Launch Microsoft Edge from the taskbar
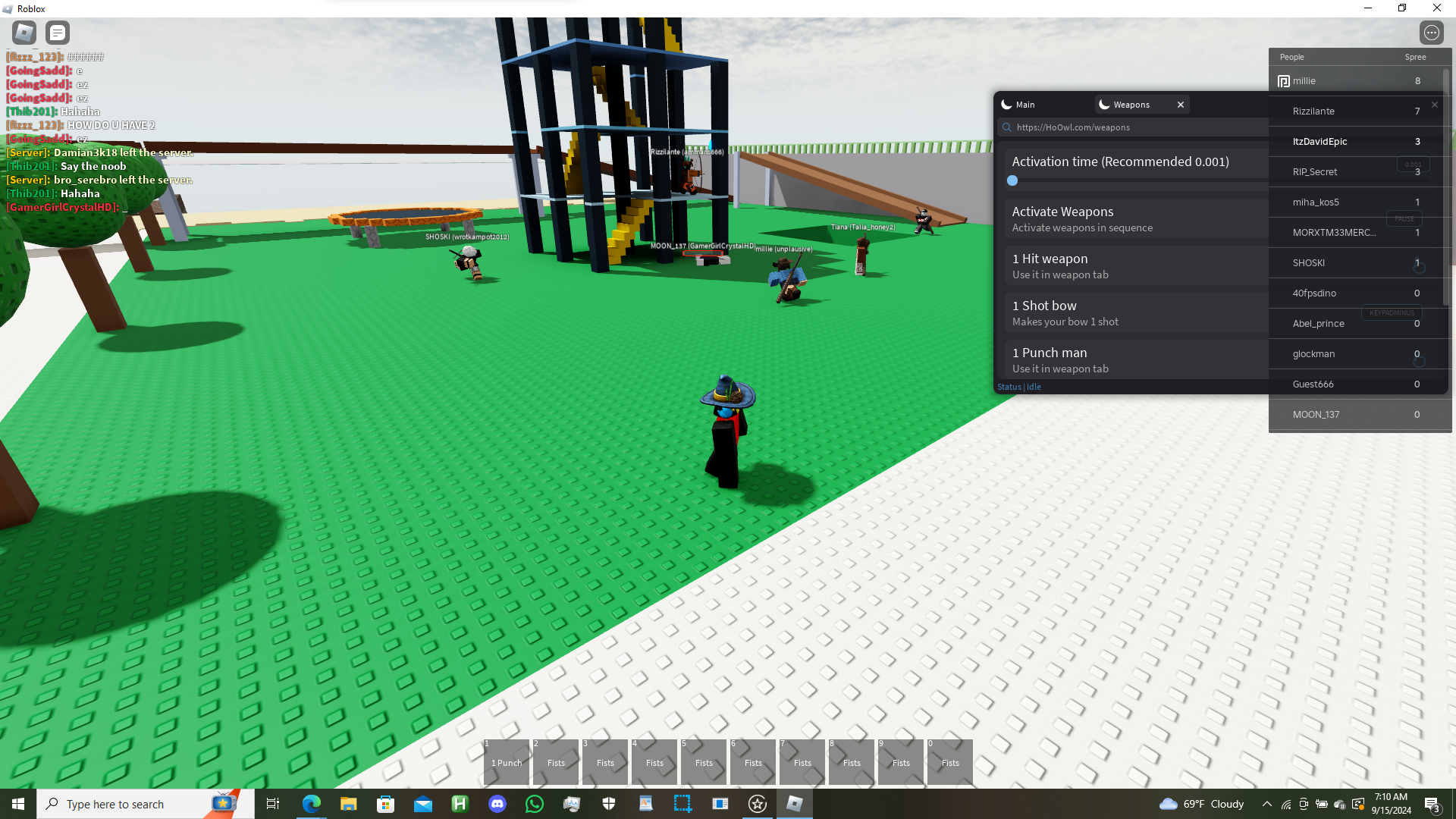This screenshot has height=819, width=1456. (x=311, y=804)
